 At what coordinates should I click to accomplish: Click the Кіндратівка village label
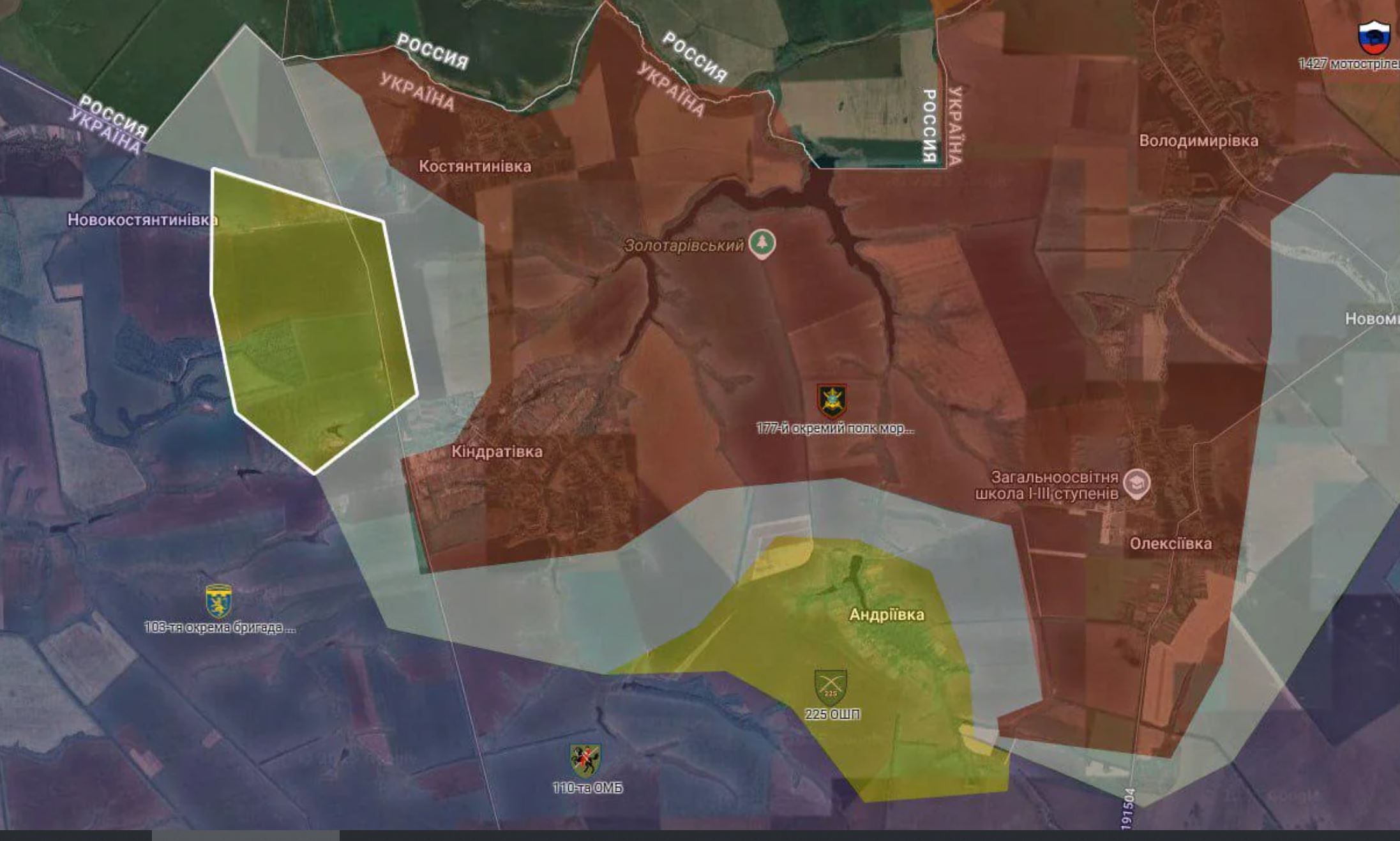pyautogui.click(x=497, y=451)
